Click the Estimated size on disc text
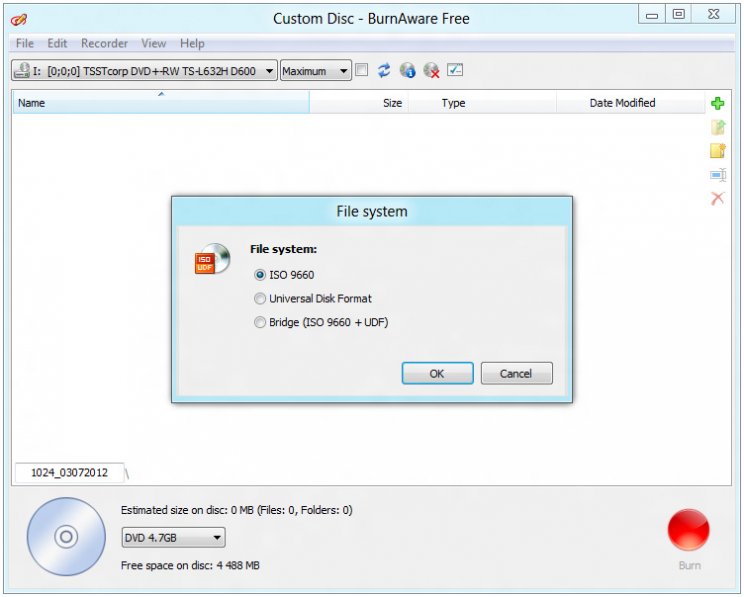The height and width of the screenshot is (597, 744). coord(236,510)
